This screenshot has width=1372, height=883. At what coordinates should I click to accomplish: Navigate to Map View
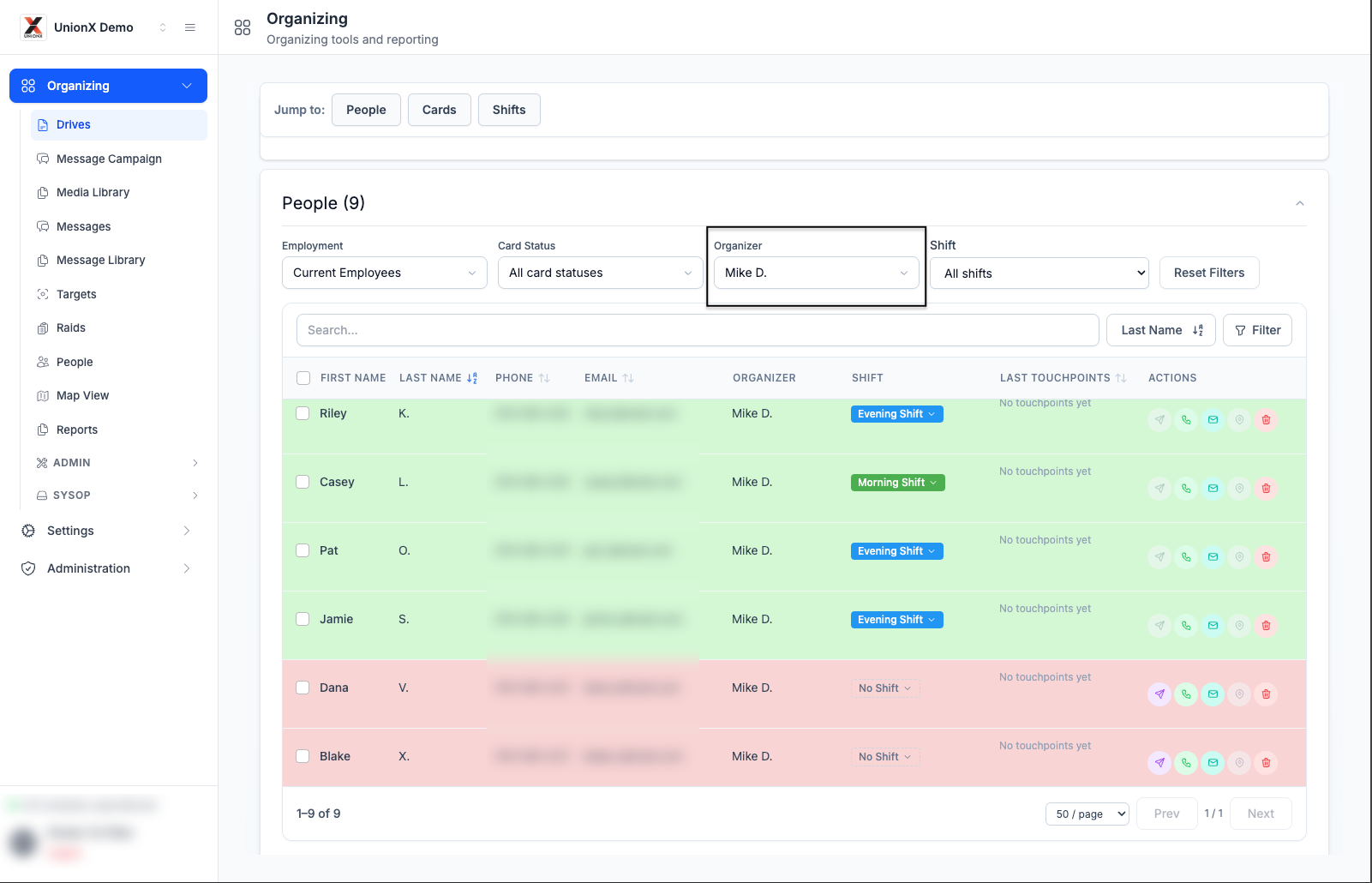point(119,396)
